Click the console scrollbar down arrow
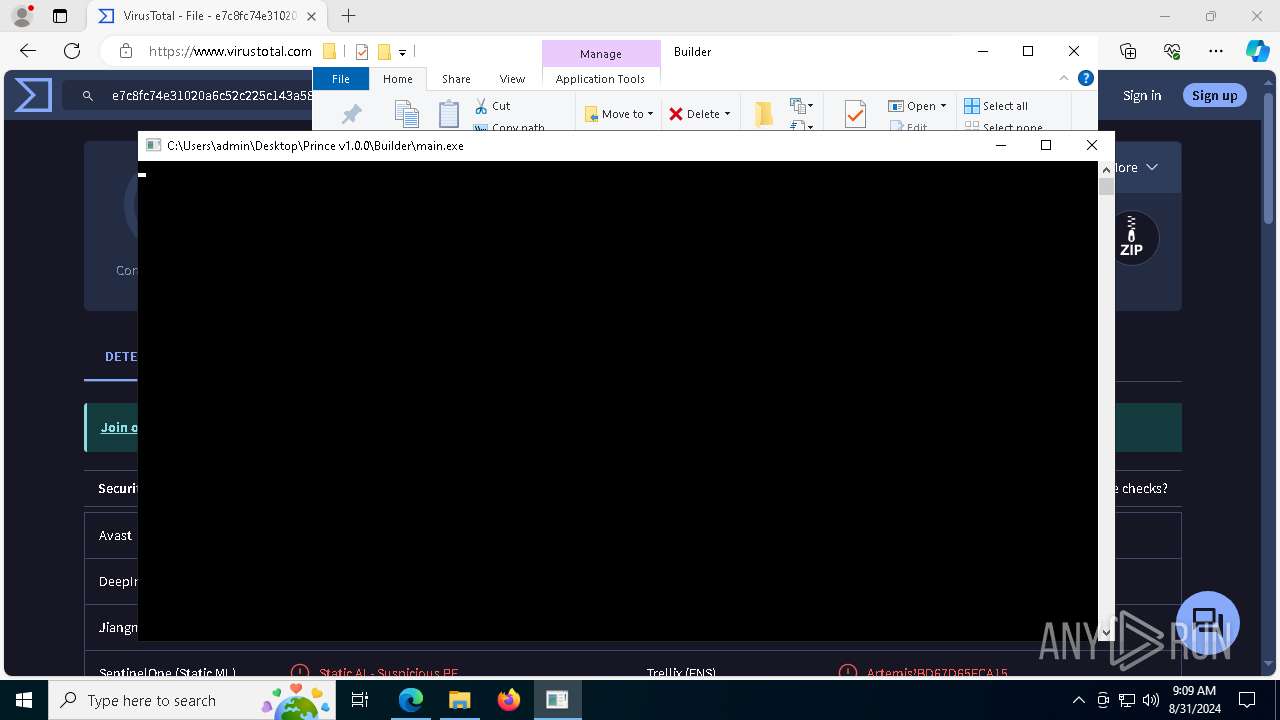1280x720 pixels. pos(1105,632)
